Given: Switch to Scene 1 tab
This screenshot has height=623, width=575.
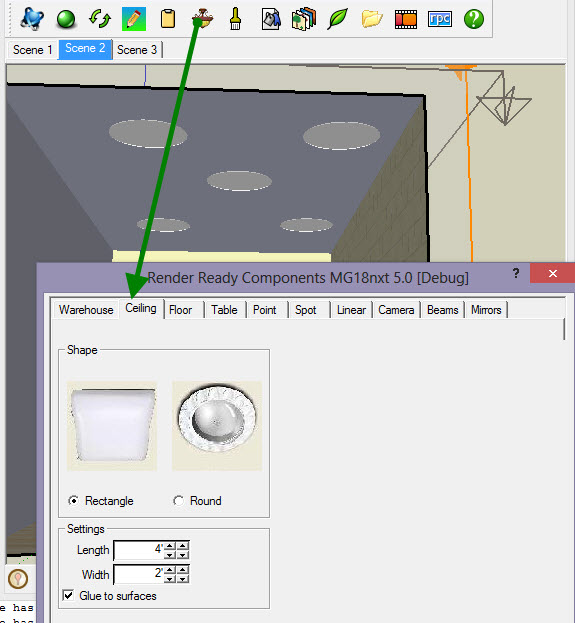Looking at the screenshot, I should coord(33,50).
